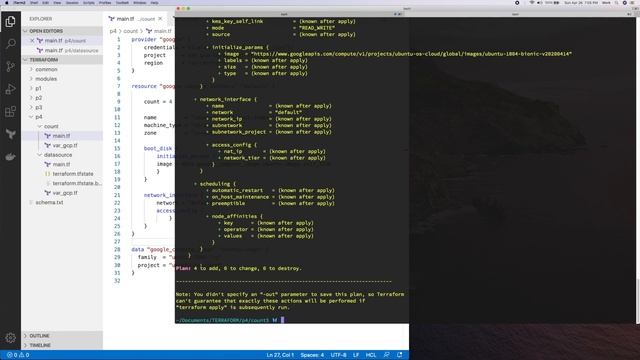640x360 pixels.
Task: Open the Extensions view
Action: click(x=11, y=111)
